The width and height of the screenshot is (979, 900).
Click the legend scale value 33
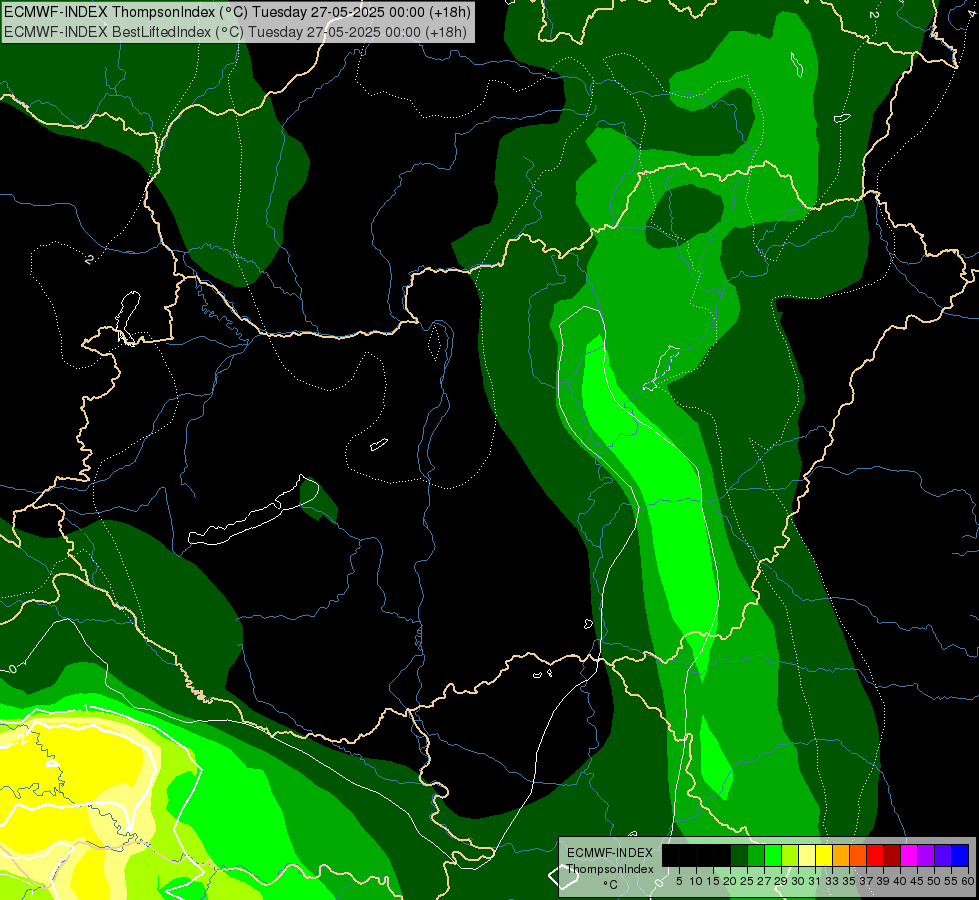(832, 881)
